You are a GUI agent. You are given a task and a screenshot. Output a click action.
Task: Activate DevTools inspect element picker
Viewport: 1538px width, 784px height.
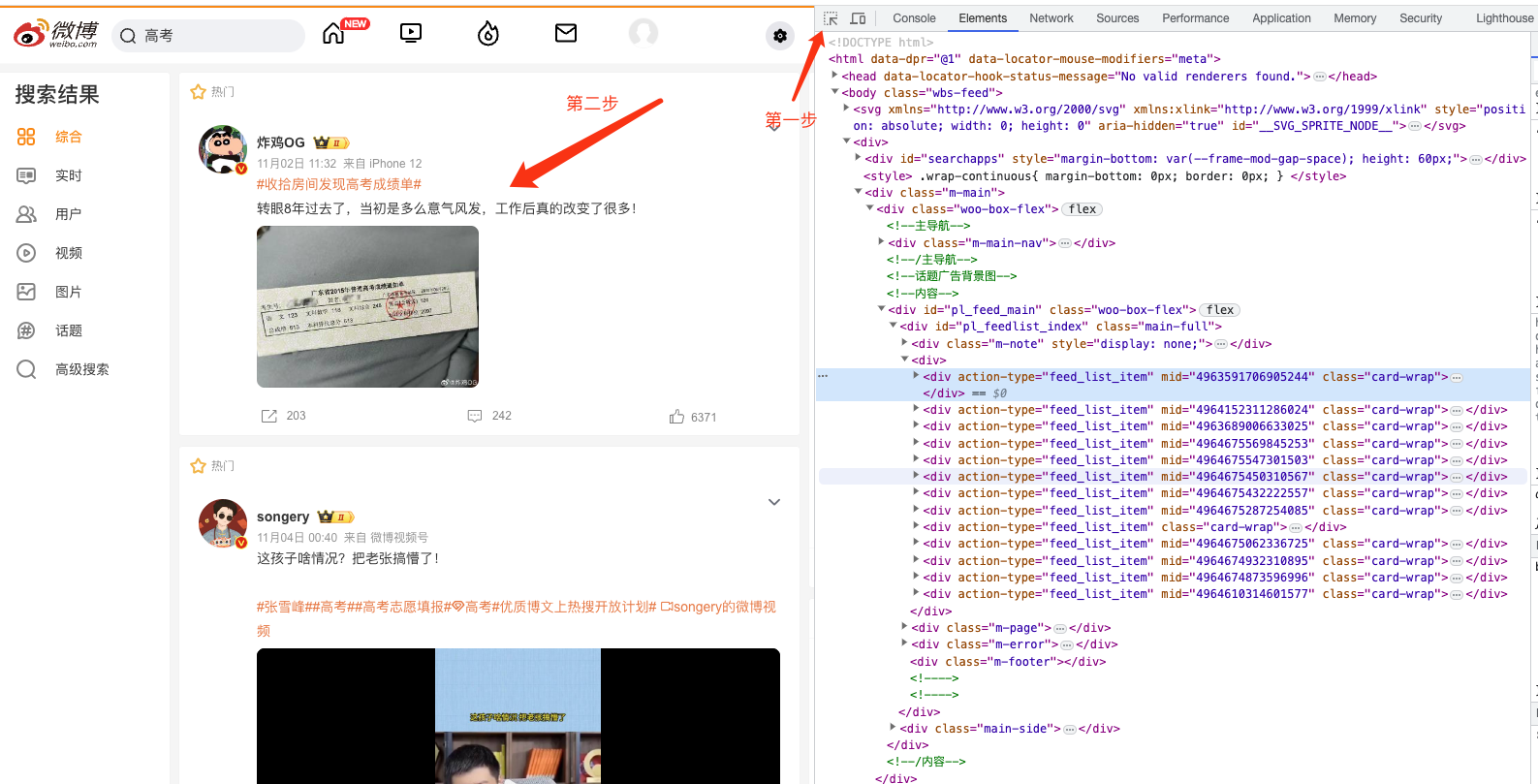tap(831, 18)
